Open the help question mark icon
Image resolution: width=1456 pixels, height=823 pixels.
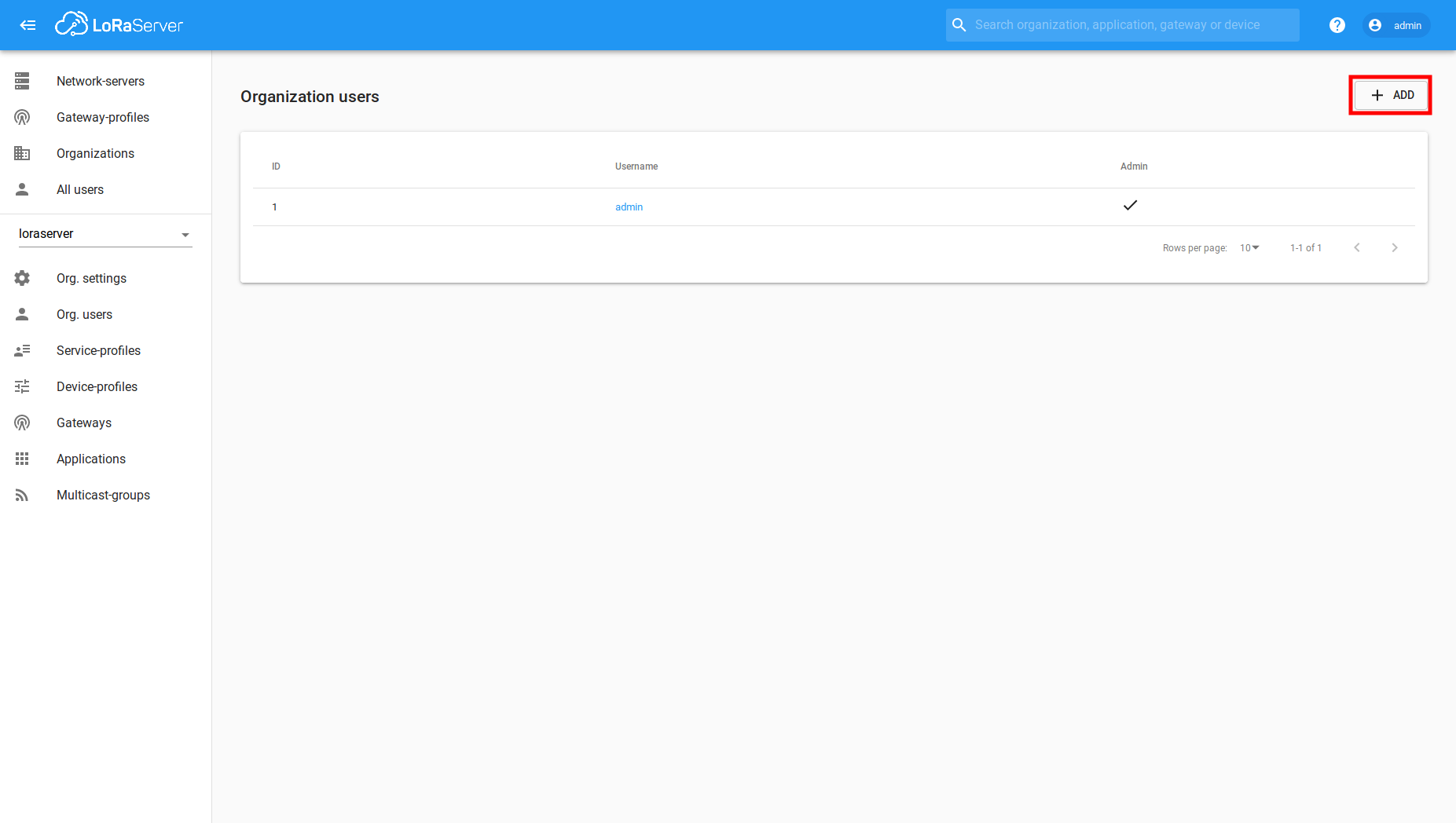point(1337,24)
